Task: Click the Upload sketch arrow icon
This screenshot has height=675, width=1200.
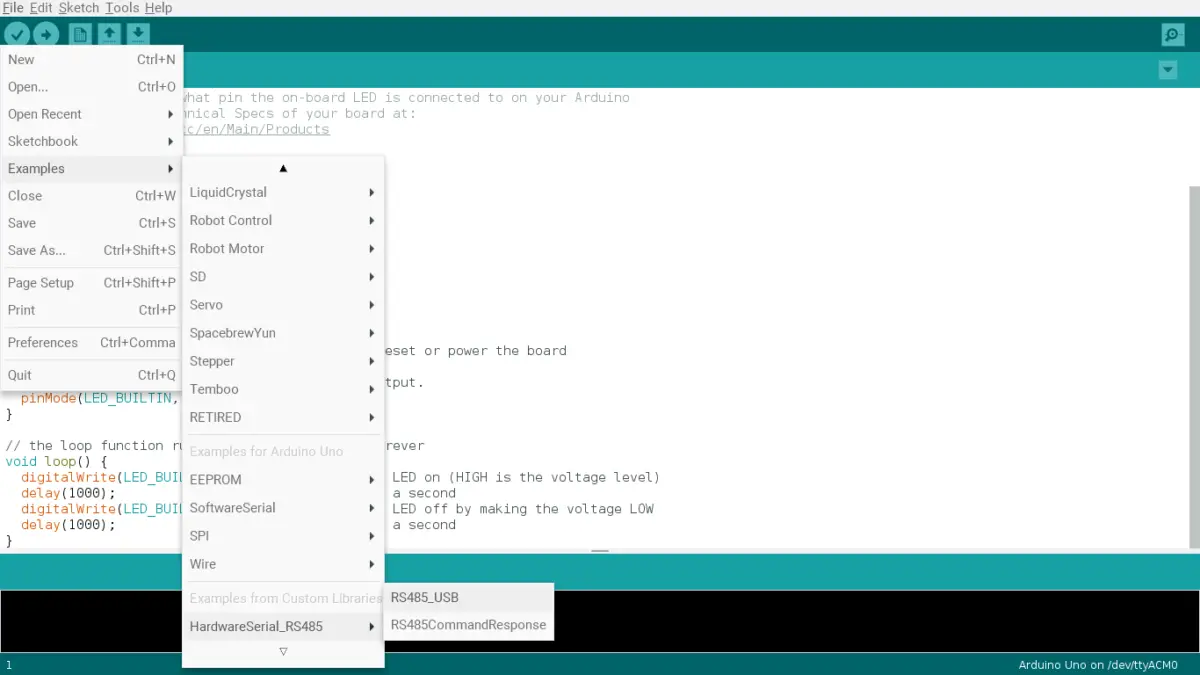Action: click(46, 33)
